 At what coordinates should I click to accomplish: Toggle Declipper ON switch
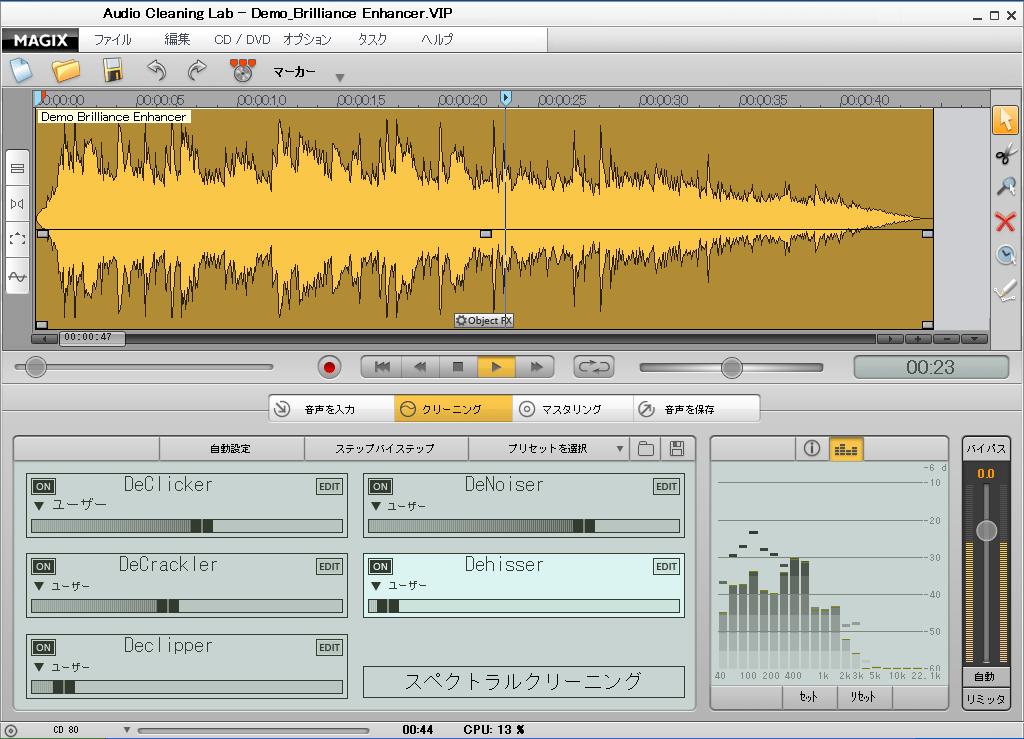(44, 648)
